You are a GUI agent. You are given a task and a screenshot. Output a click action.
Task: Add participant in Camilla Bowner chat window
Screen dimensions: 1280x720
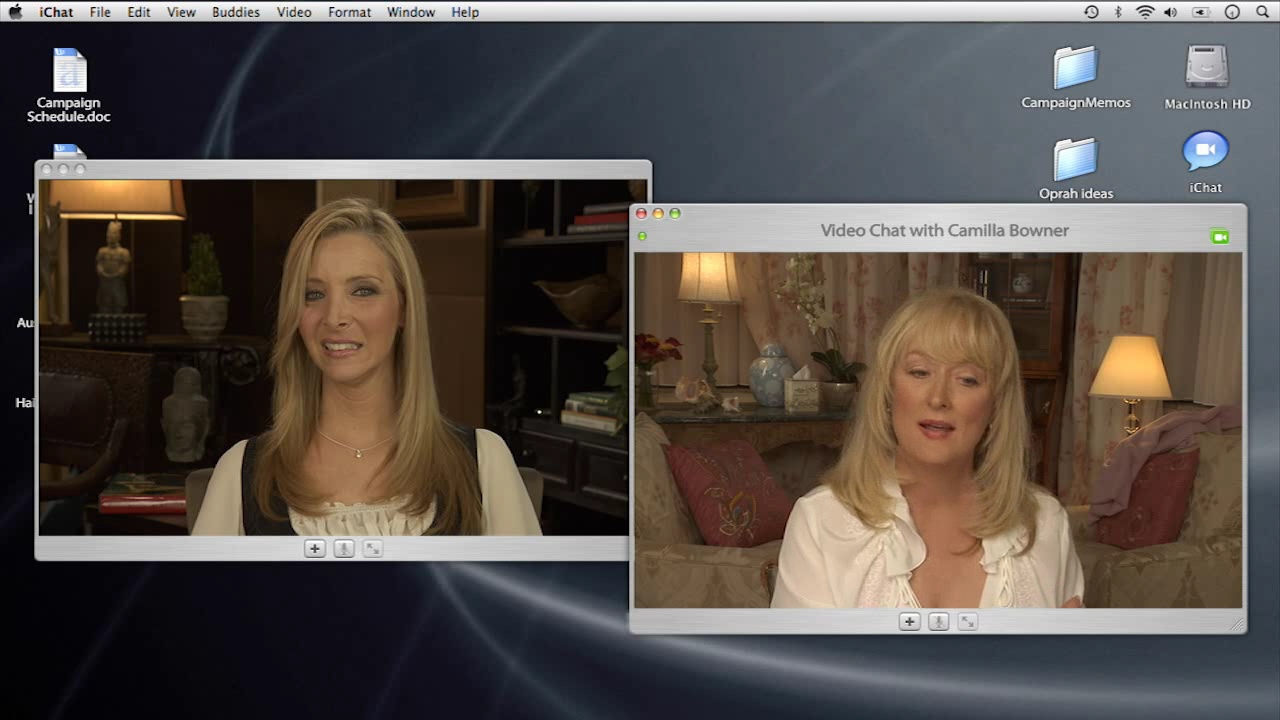[x=909, y=621]
